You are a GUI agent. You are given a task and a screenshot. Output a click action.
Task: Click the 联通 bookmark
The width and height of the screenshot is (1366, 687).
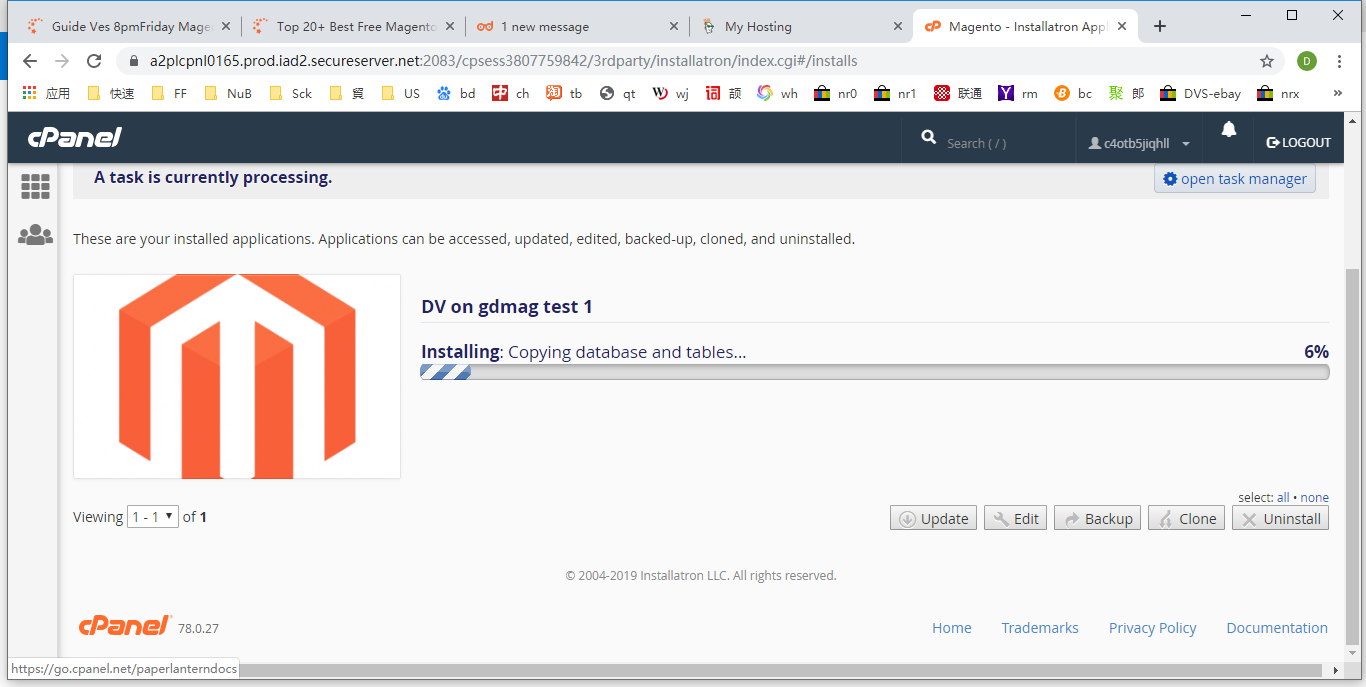tap(958, 93)
